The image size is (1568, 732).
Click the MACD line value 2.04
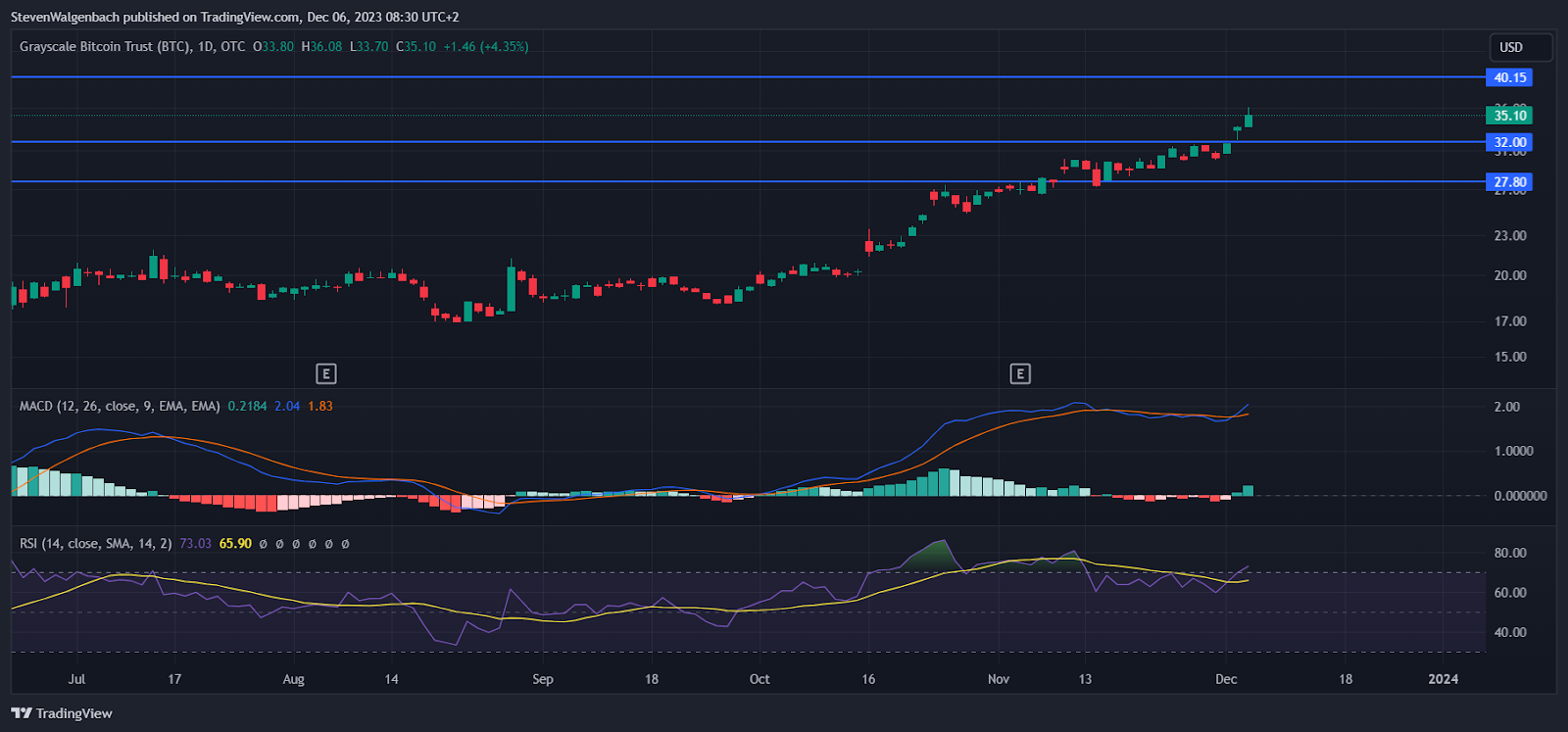tap(287, 406)
